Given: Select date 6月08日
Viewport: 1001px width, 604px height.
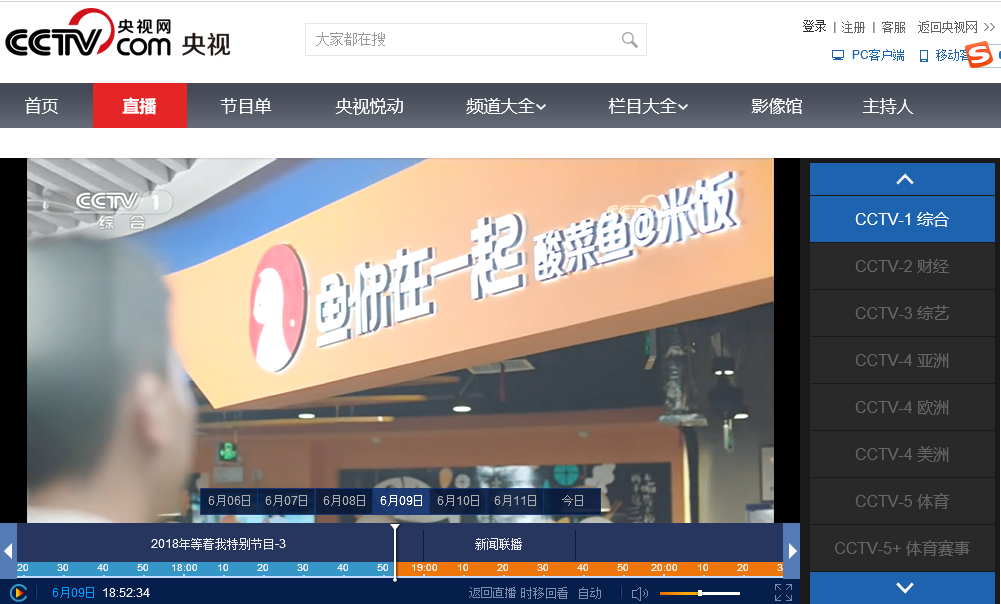Looking at the screenshot, I should pyautogui.click(x=344, y=501).
